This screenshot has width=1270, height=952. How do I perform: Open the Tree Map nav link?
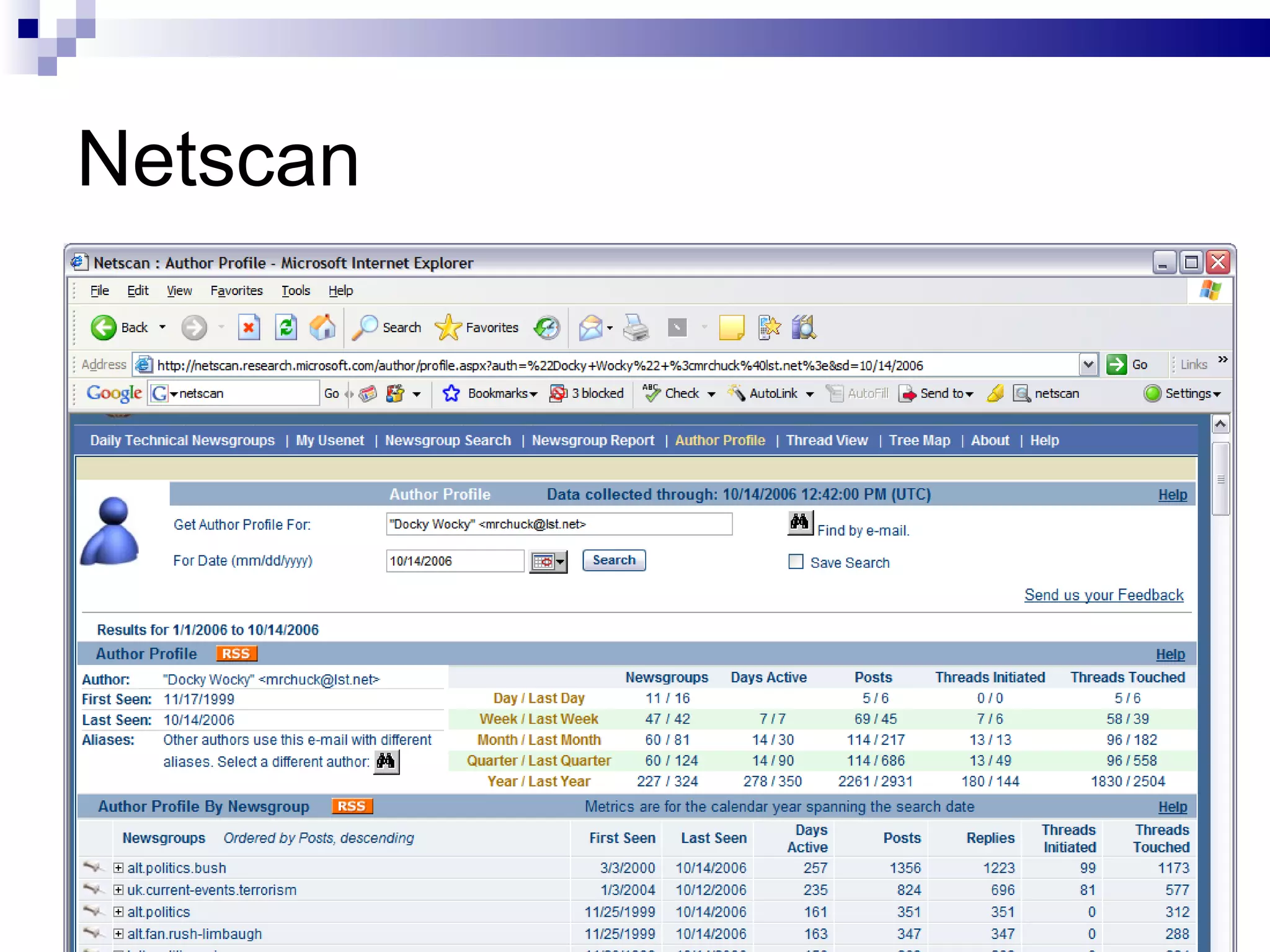(919, 440)
